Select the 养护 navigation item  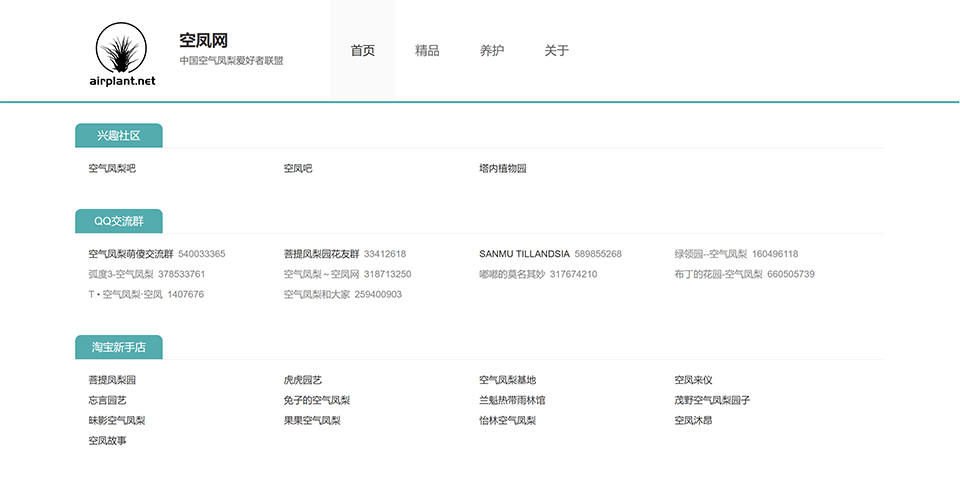[x=492, y=51]
